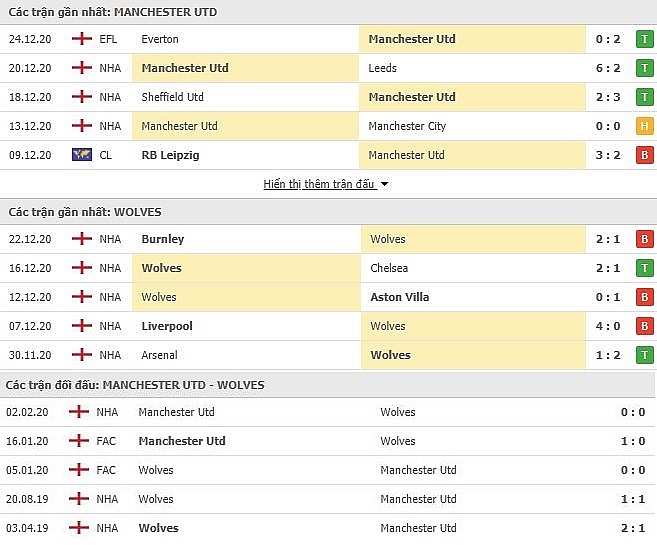
Task: Click green T badge for Arsenal vs Wolves
Action: [644, 355]
